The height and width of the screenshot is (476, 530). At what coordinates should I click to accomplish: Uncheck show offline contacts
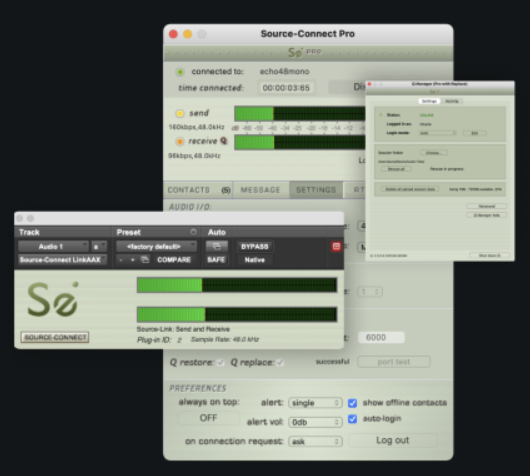click(352, 403)
